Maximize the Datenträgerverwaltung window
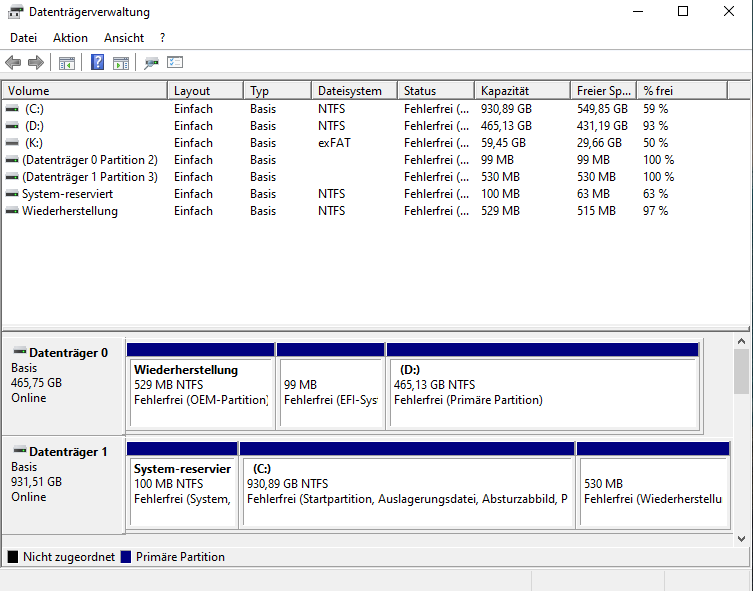Image resolution: width=753 pixels, height=591 pixels. point(683,12)
